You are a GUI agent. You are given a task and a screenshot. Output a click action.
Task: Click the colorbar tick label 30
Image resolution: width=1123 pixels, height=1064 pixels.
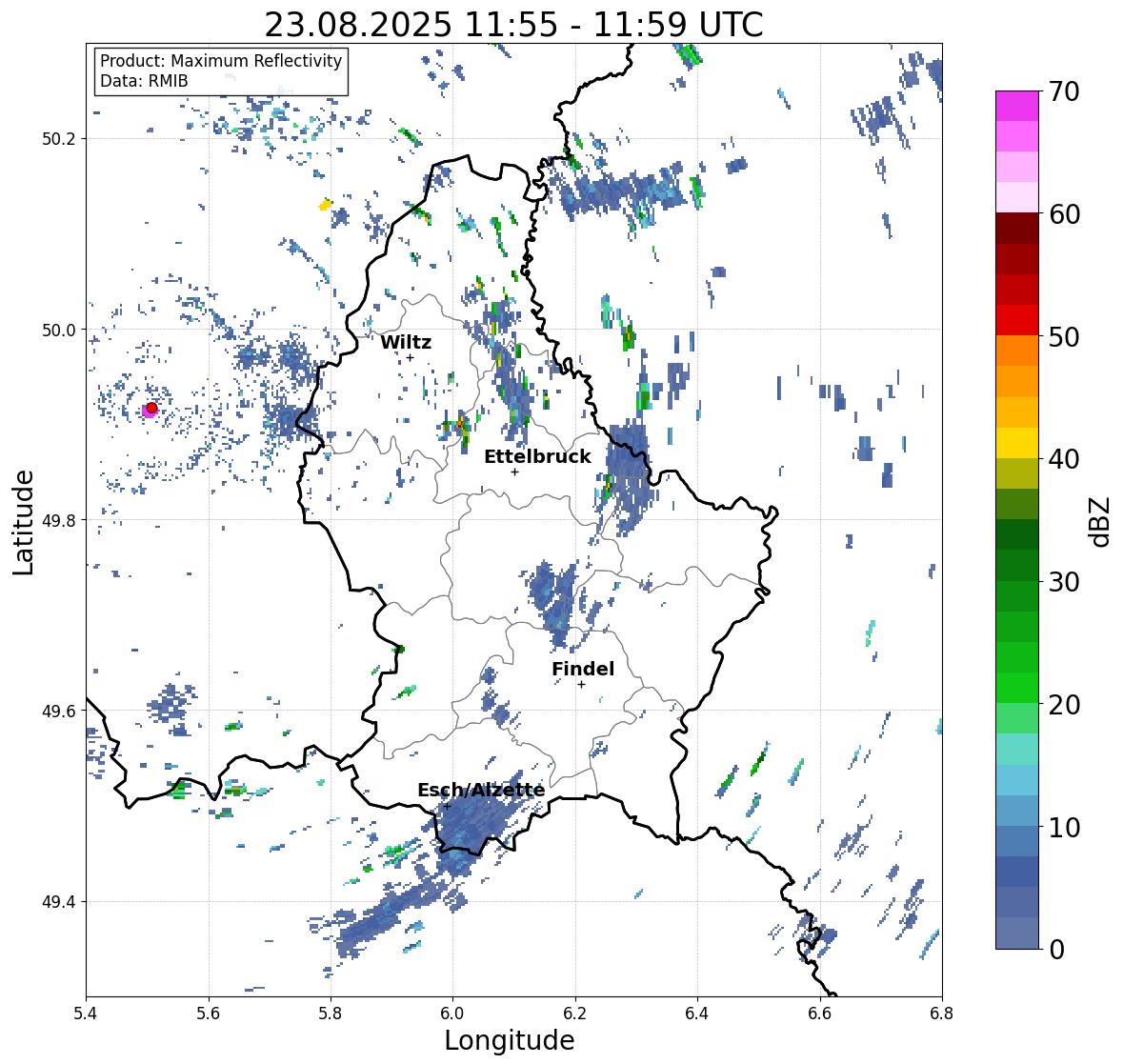[x=1064, y=581]
